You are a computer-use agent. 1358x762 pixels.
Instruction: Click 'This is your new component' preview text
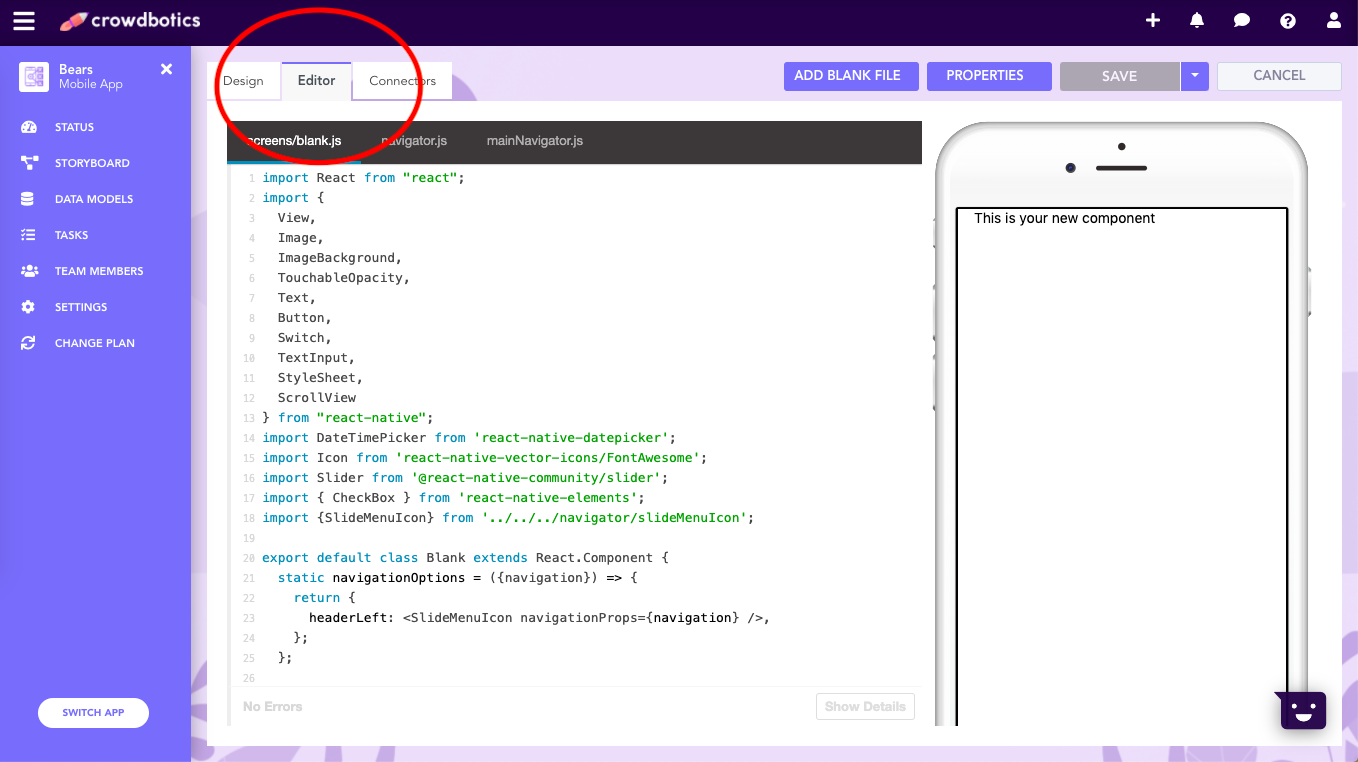pyautogui.click(x=1064, y=218)
